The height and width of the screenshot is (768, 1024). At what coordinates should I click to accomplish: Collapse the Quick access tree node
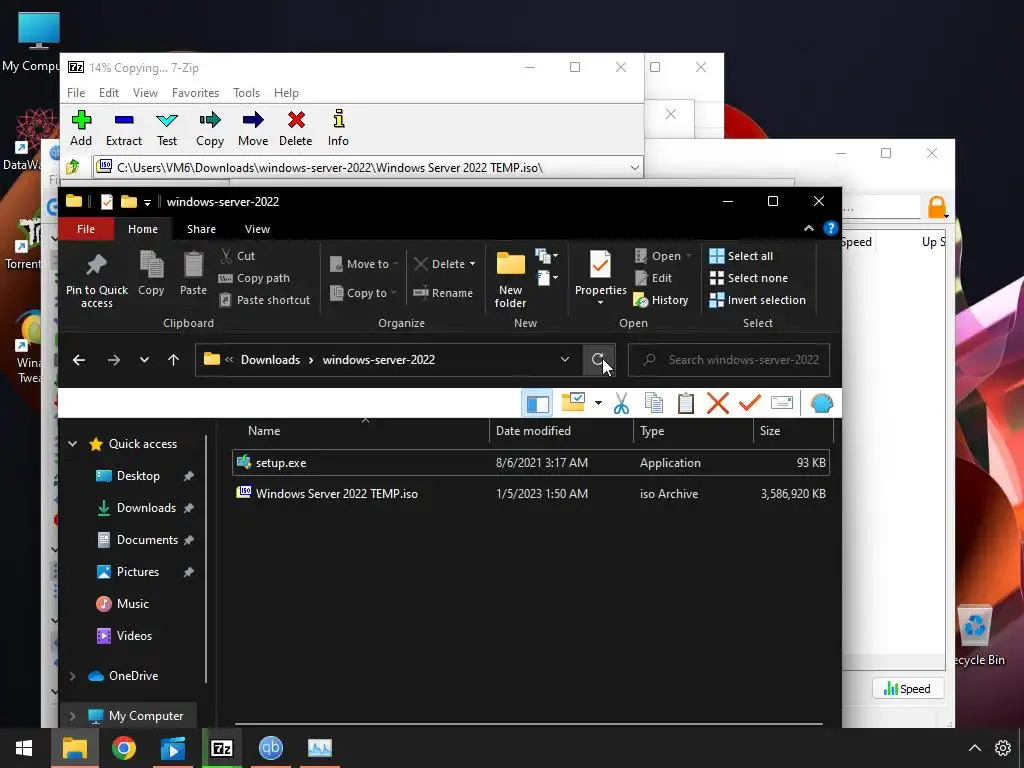pos(72,444)
